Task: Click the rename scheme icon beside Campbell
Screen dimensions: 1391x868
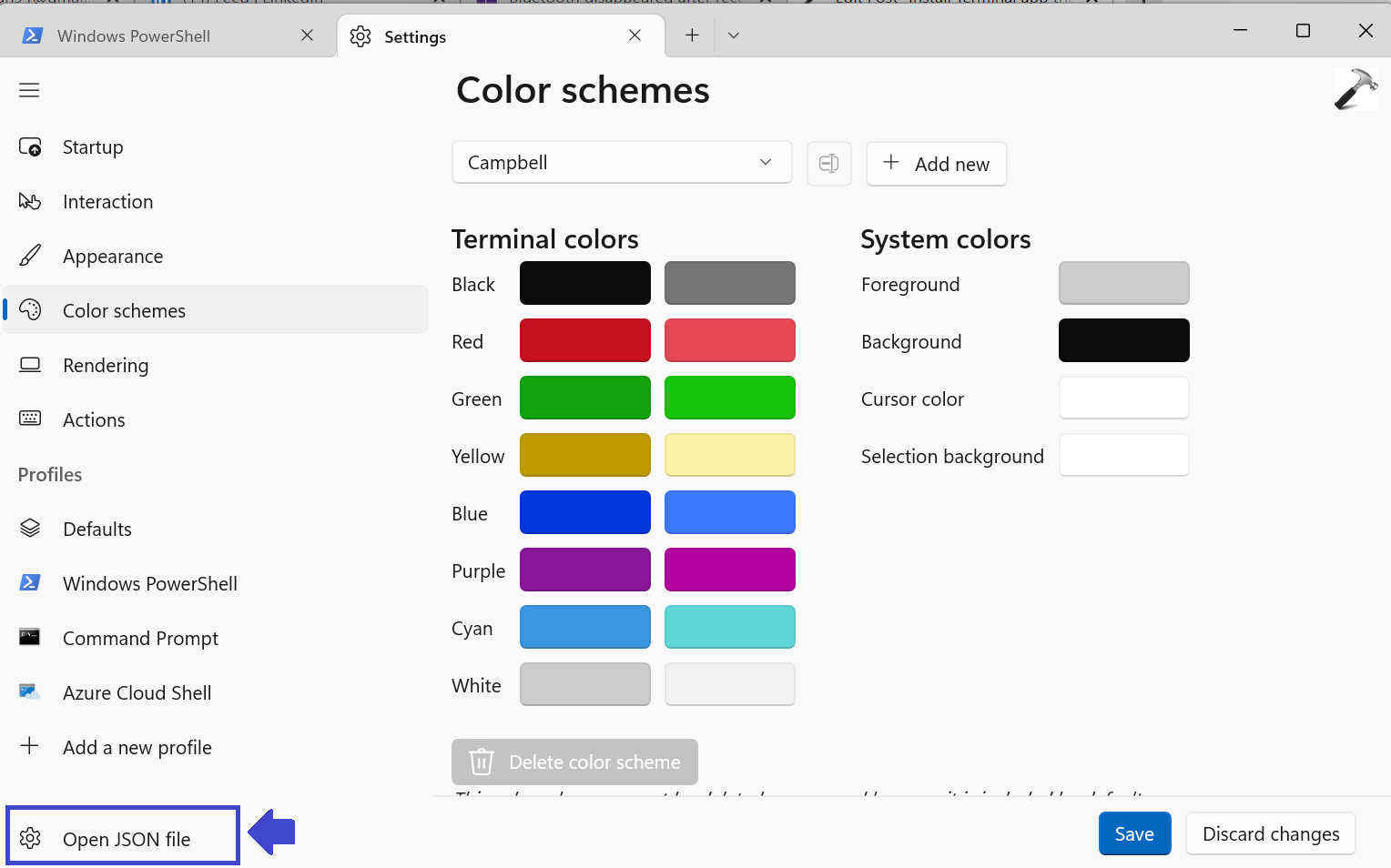Action: 828,164
